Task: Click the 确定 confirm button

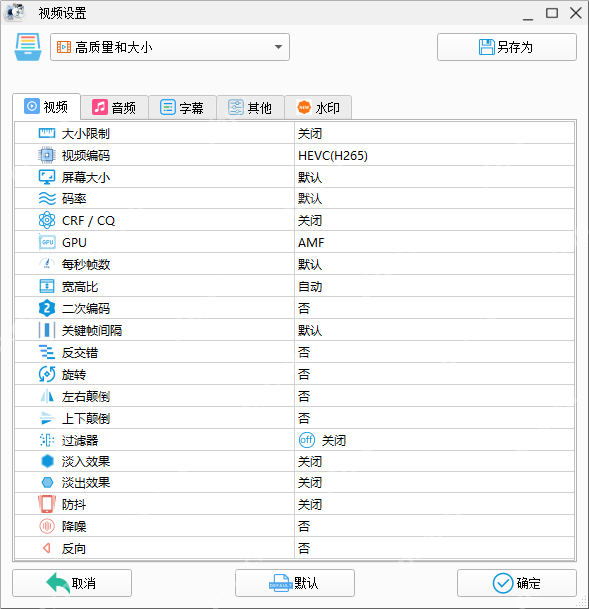Action: pyautogui.click(x=517, y=583)
